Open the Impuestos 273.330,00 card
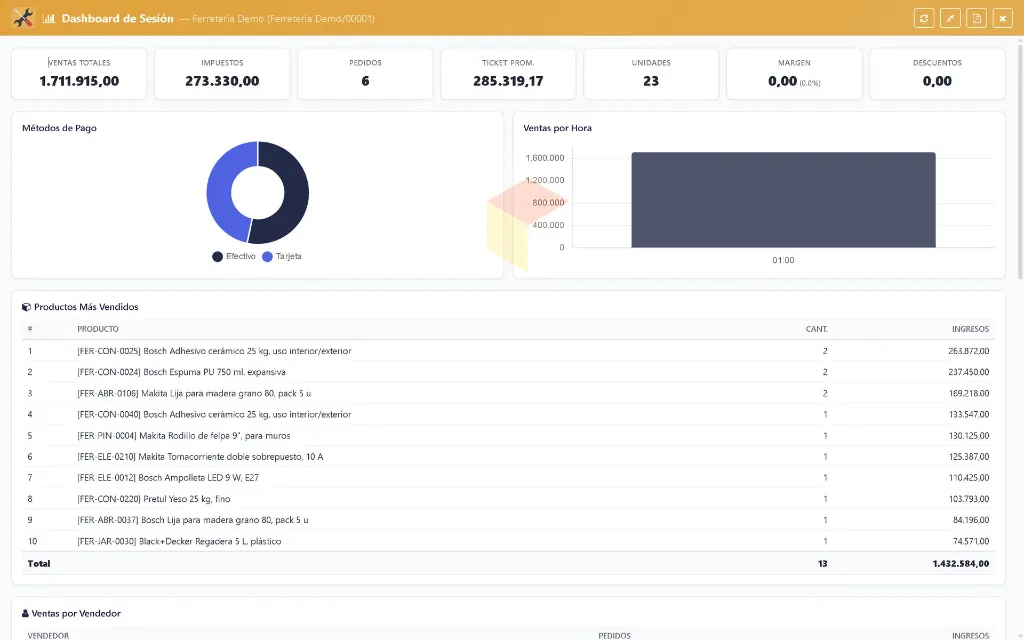 pos(222,74)
